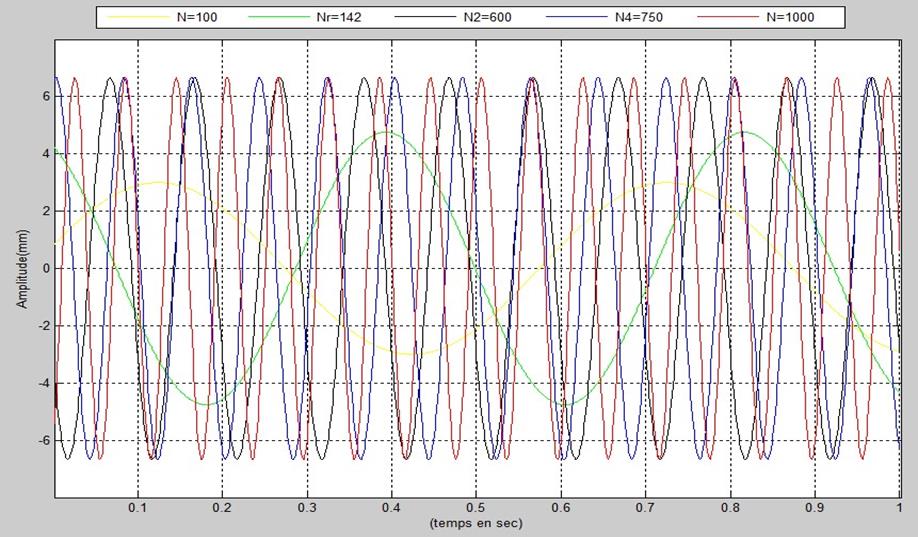Click the 0 y-axis tick label
The height and width of the screenshot is (537, 918).
[46, 269]
